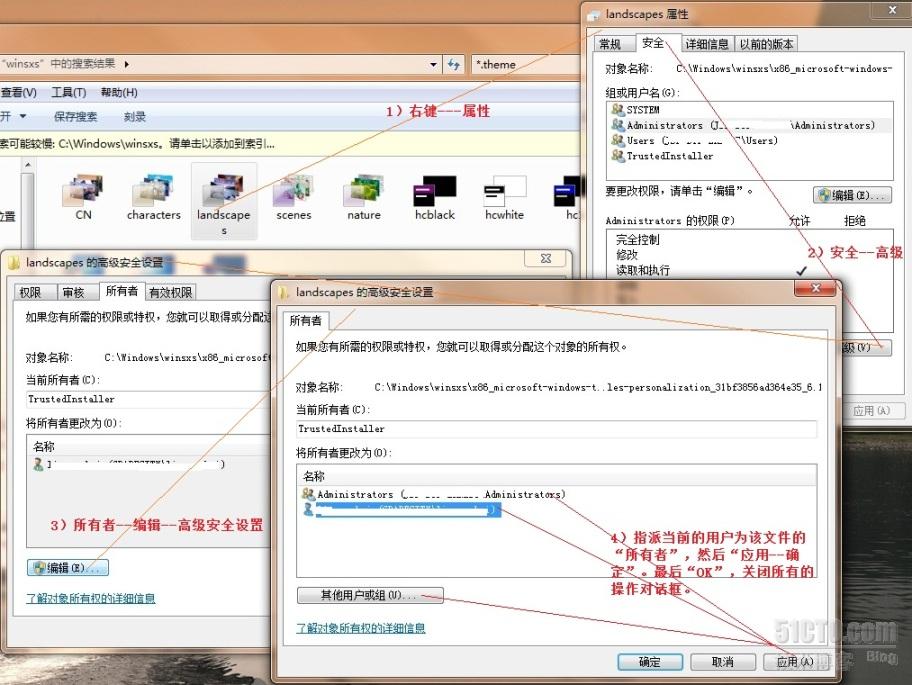This screenshot has height=685, width=912.
Task: Open ownership details link in front dialog
Action: pos(361,628)
